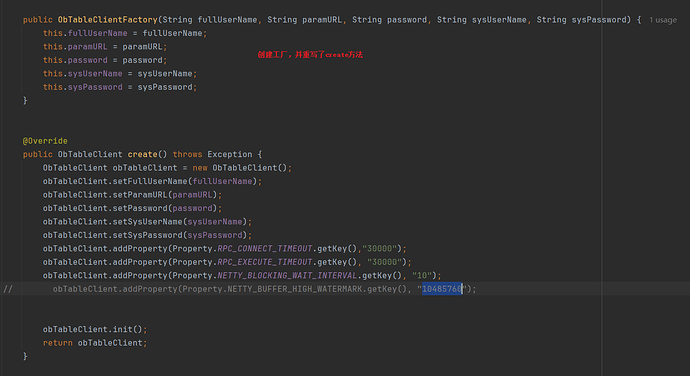Click "30000" value on RPC_EXECUTE_TIMEOUT line
This screenshot has width=690, height=376.
384,262
